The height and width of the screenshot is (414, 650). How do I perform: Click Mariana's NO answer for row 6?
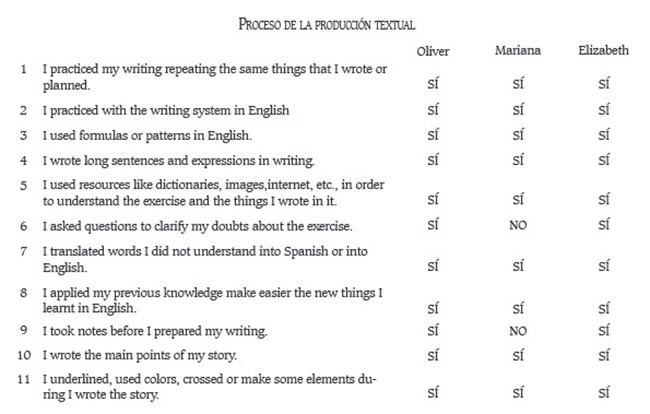(x=517, y=226)
